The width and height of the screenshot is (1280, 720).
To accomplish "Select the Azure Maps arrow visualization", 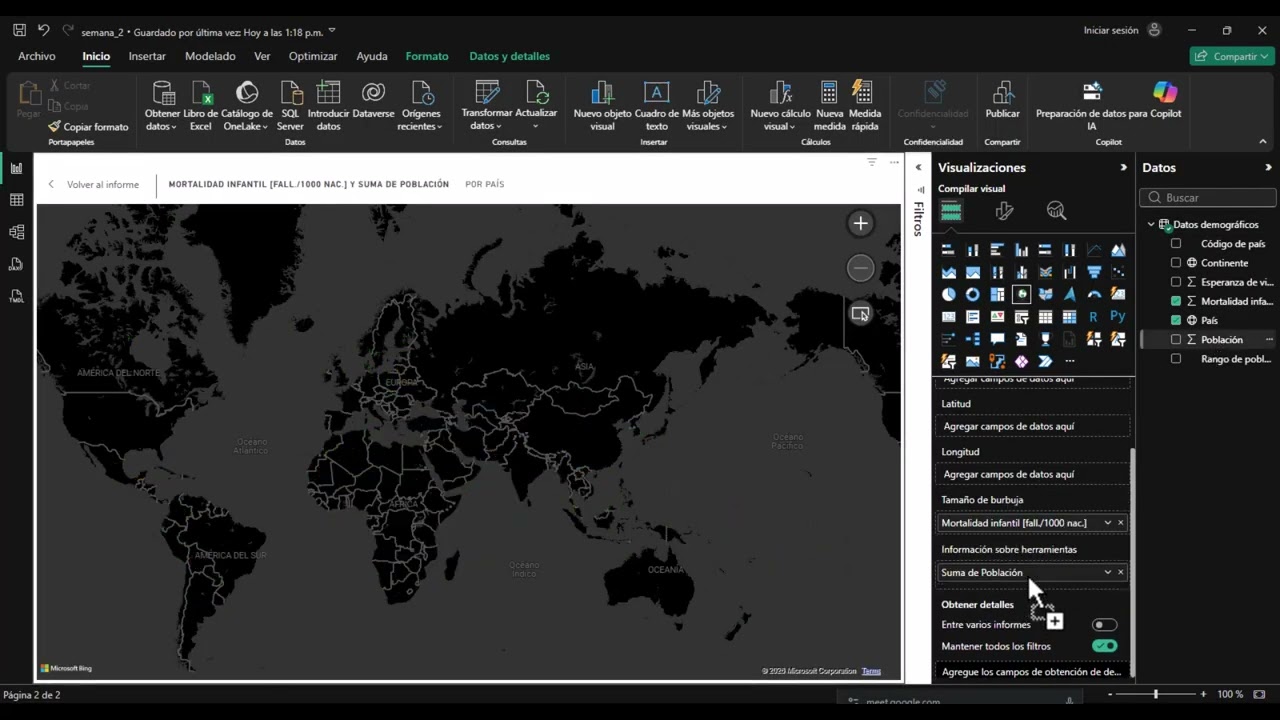I will [x=1069, y=294].
